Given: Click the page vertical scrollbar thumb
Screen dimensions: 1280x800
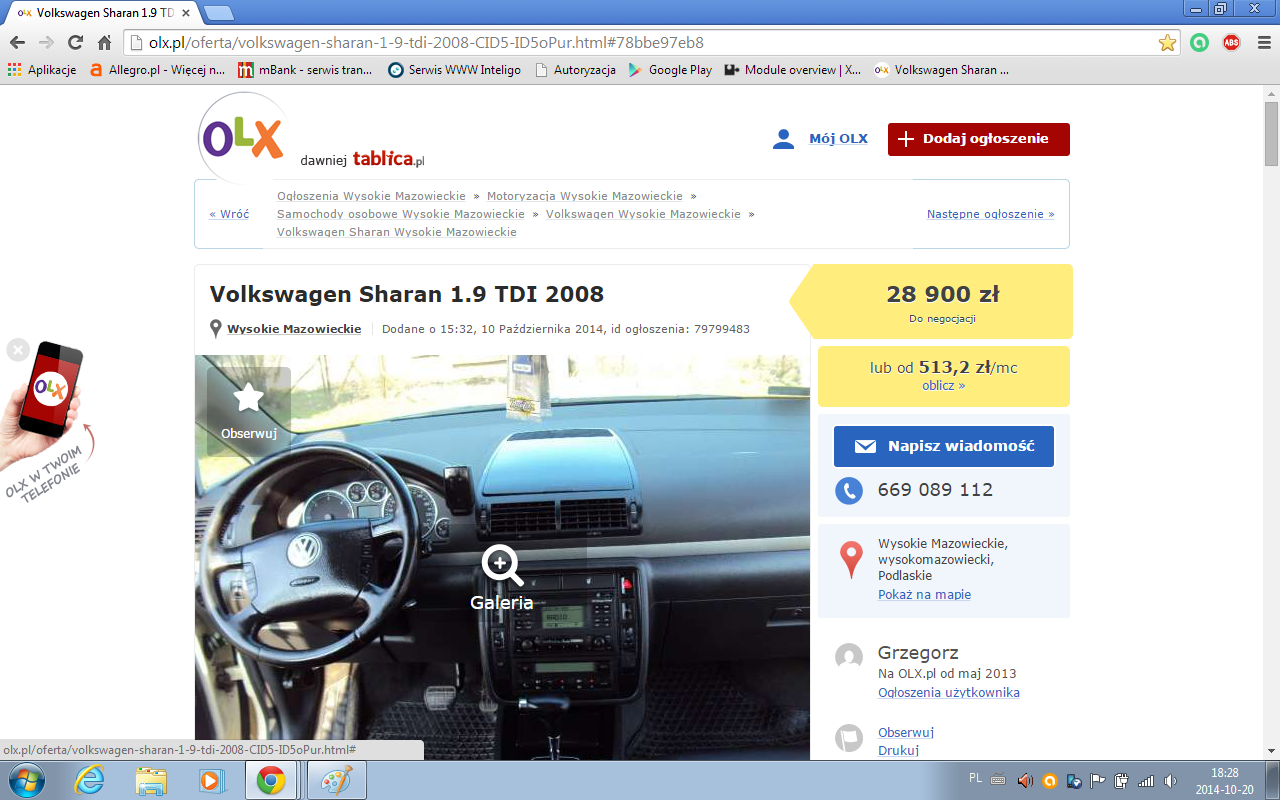Looking at the screenshot, I should 1271,133.
